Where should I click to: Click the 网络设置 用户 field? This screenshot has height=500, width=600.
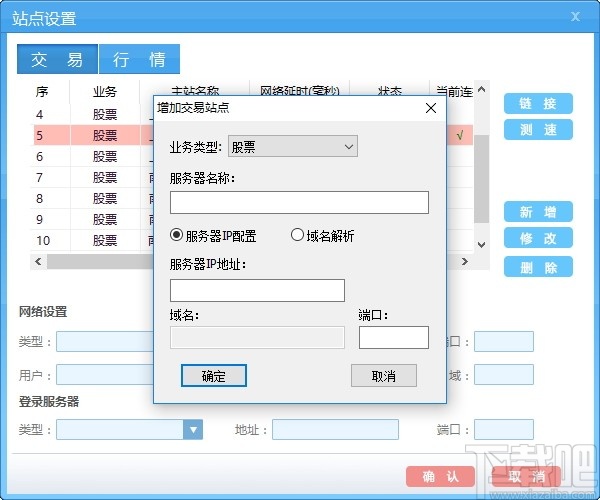105,375
